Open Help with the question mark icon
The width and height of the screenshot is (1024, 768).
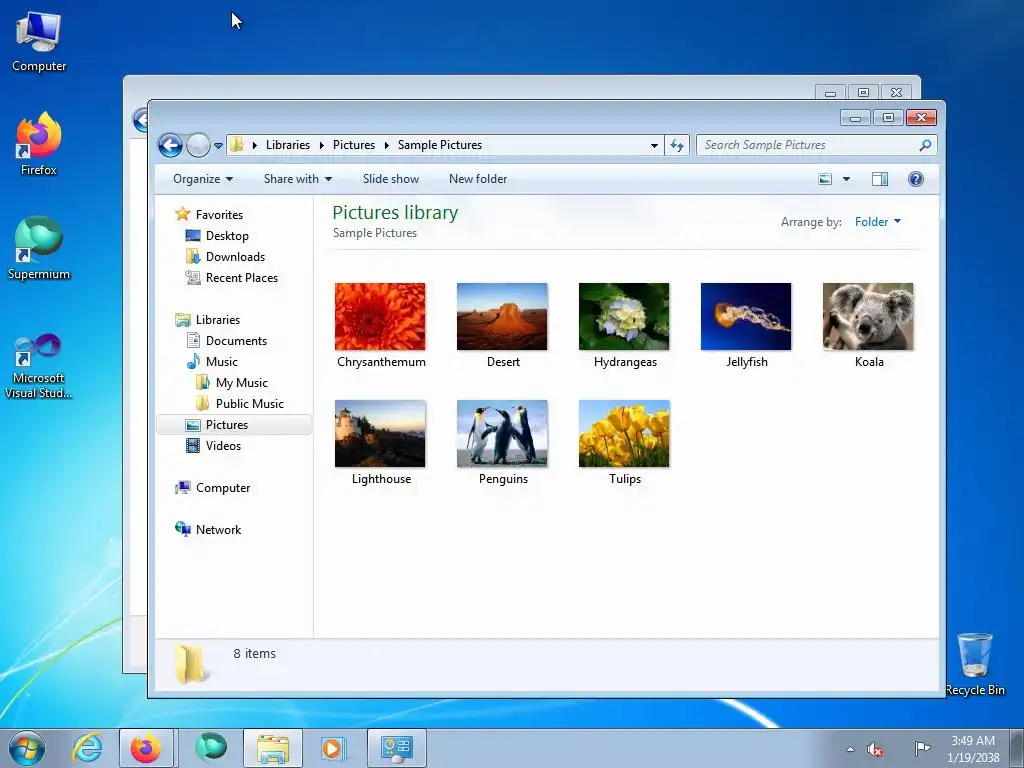[916, 179]
